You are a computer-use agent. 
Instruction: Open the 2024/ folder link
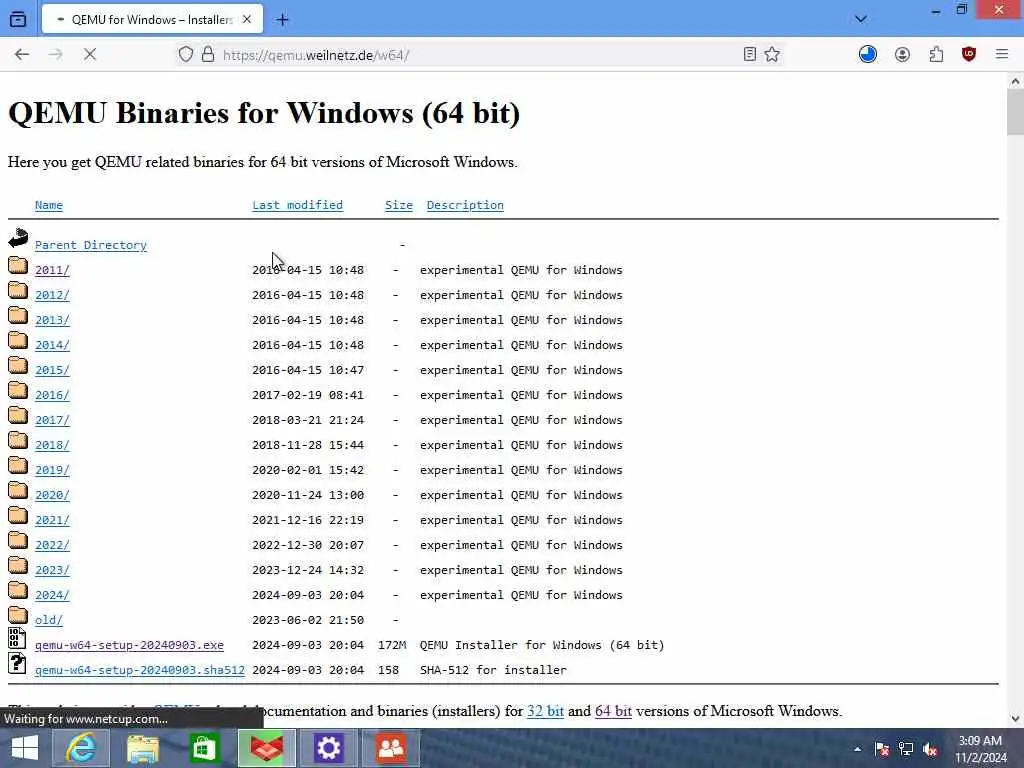52,595
